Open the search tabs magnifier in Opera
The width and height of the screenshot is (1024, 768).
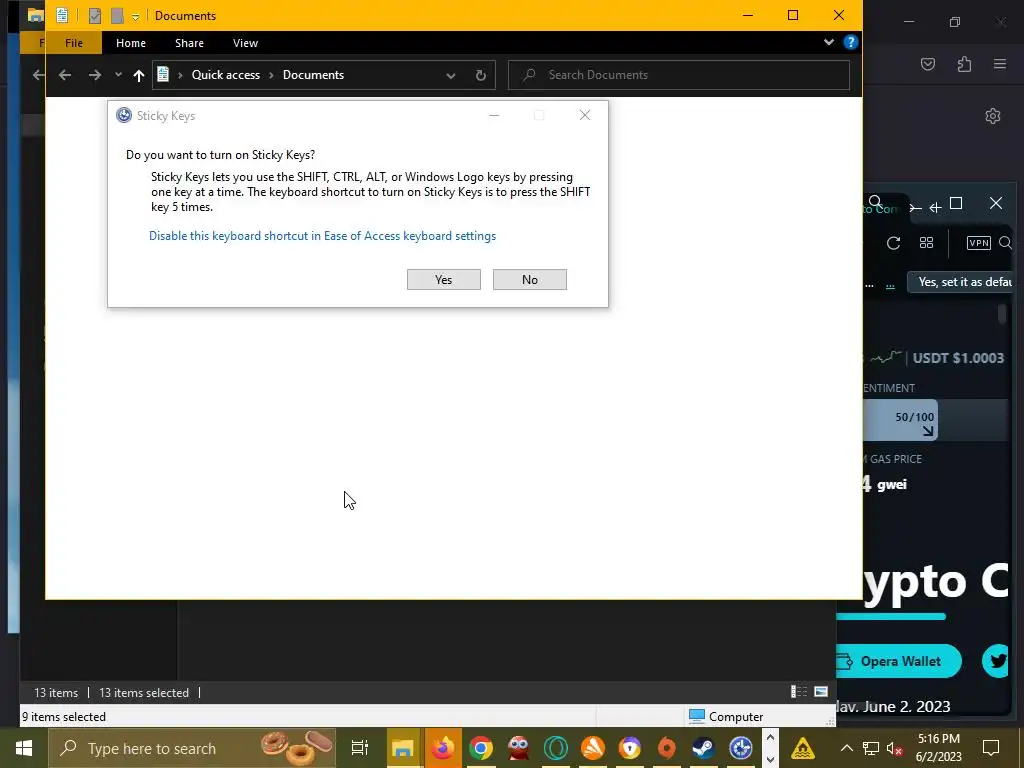pyautogui.click(x=876, y=202)
